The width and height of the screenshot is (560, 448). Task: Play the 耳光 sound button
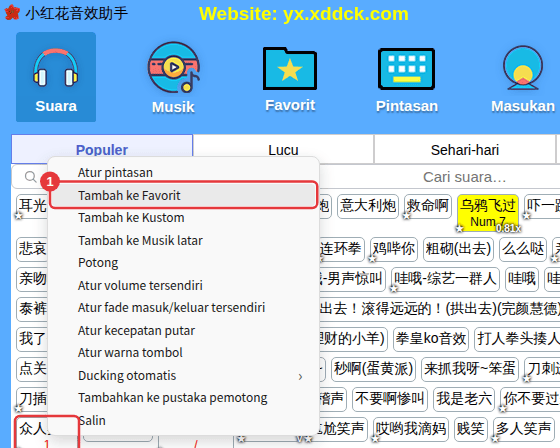[x=32, y=206]
